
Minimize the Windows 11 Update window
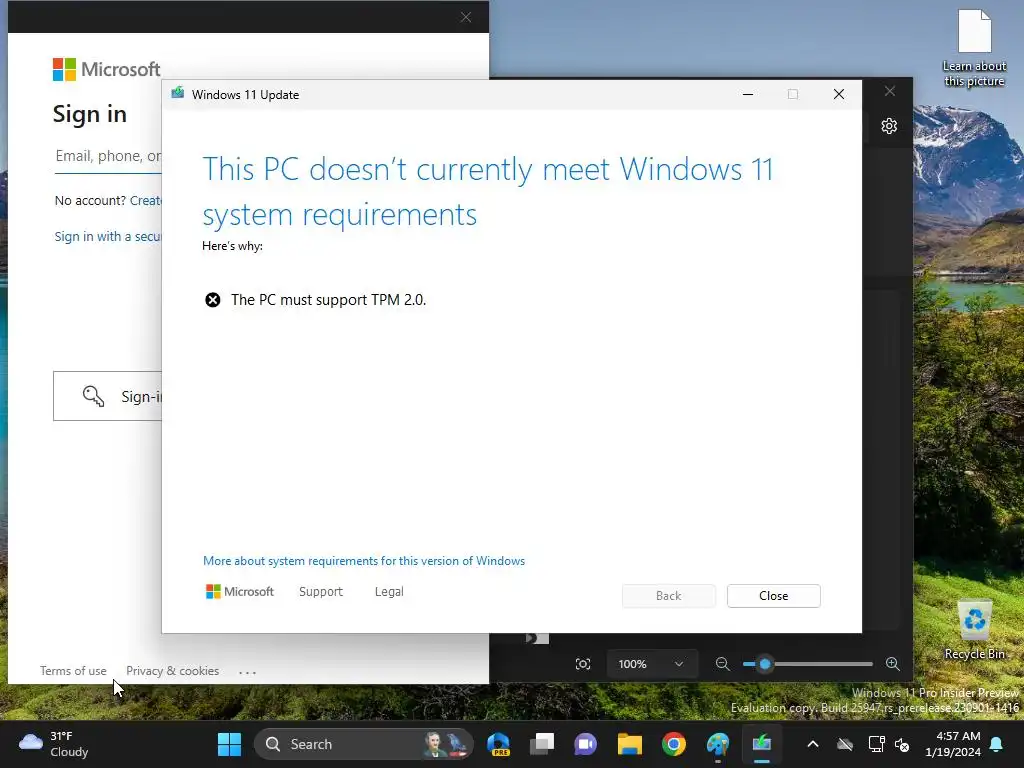click(748, 95)
